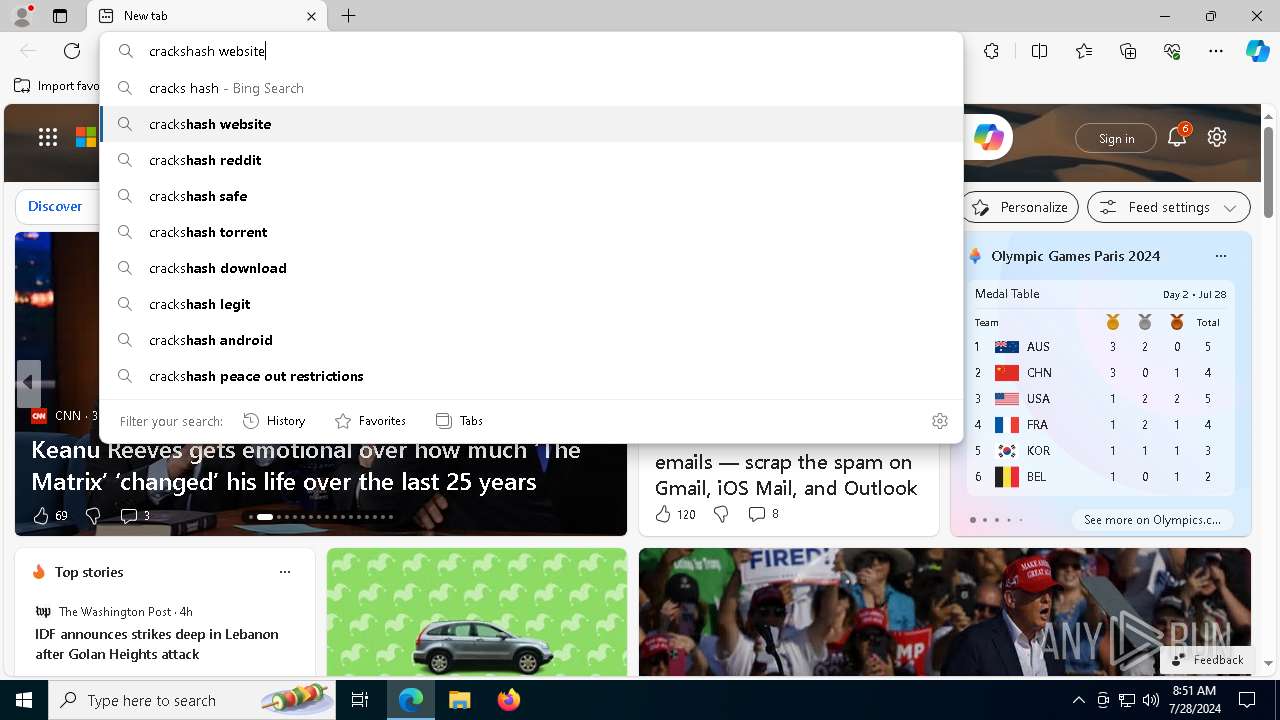The width and height of the screenshot is (1280, 720).
Task: Filter search by Favorites
Action: (x=370, y=421)
